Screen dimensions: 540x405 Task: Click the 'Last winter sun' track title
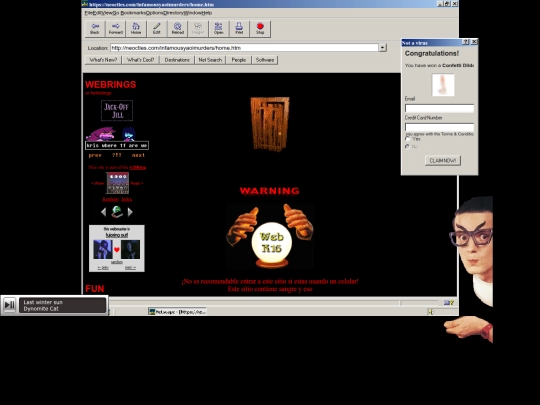[43, 302]
